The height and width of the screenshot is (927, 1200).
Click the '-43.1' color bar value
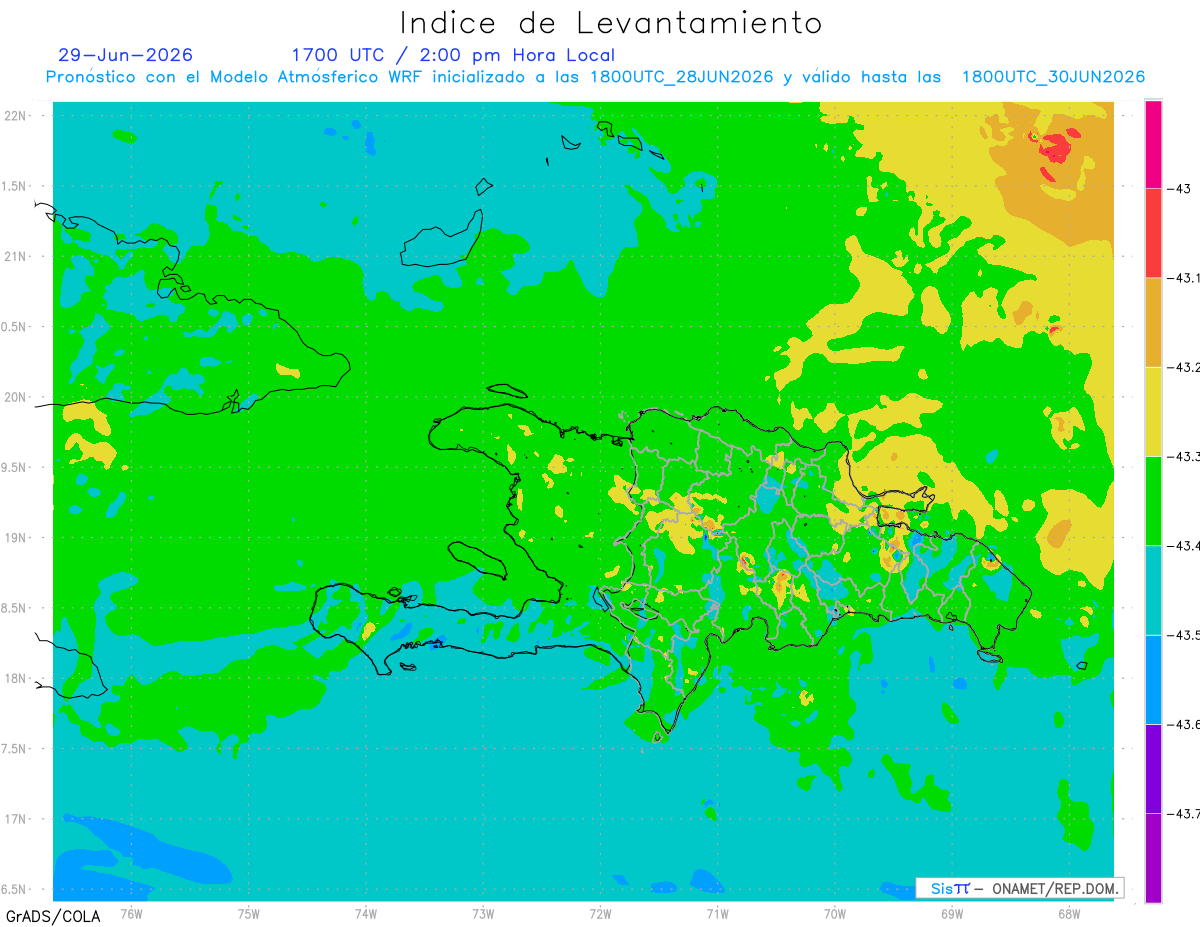coord(1184,278)
